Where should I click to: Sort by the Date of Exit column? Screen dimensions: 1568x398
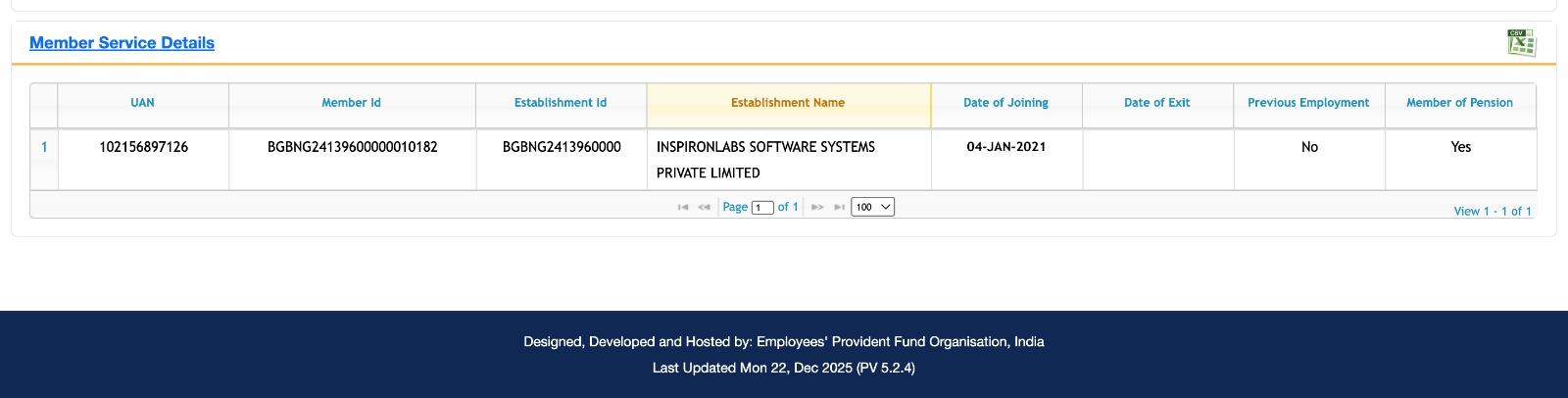(1156, 103)
